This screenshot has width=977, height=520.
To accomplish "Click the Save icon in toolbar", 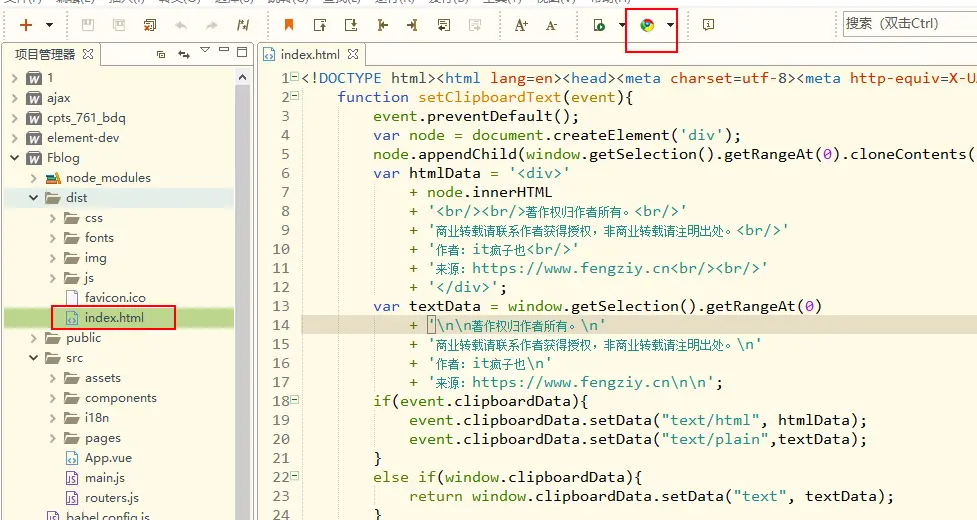I will tap(88, 25).
